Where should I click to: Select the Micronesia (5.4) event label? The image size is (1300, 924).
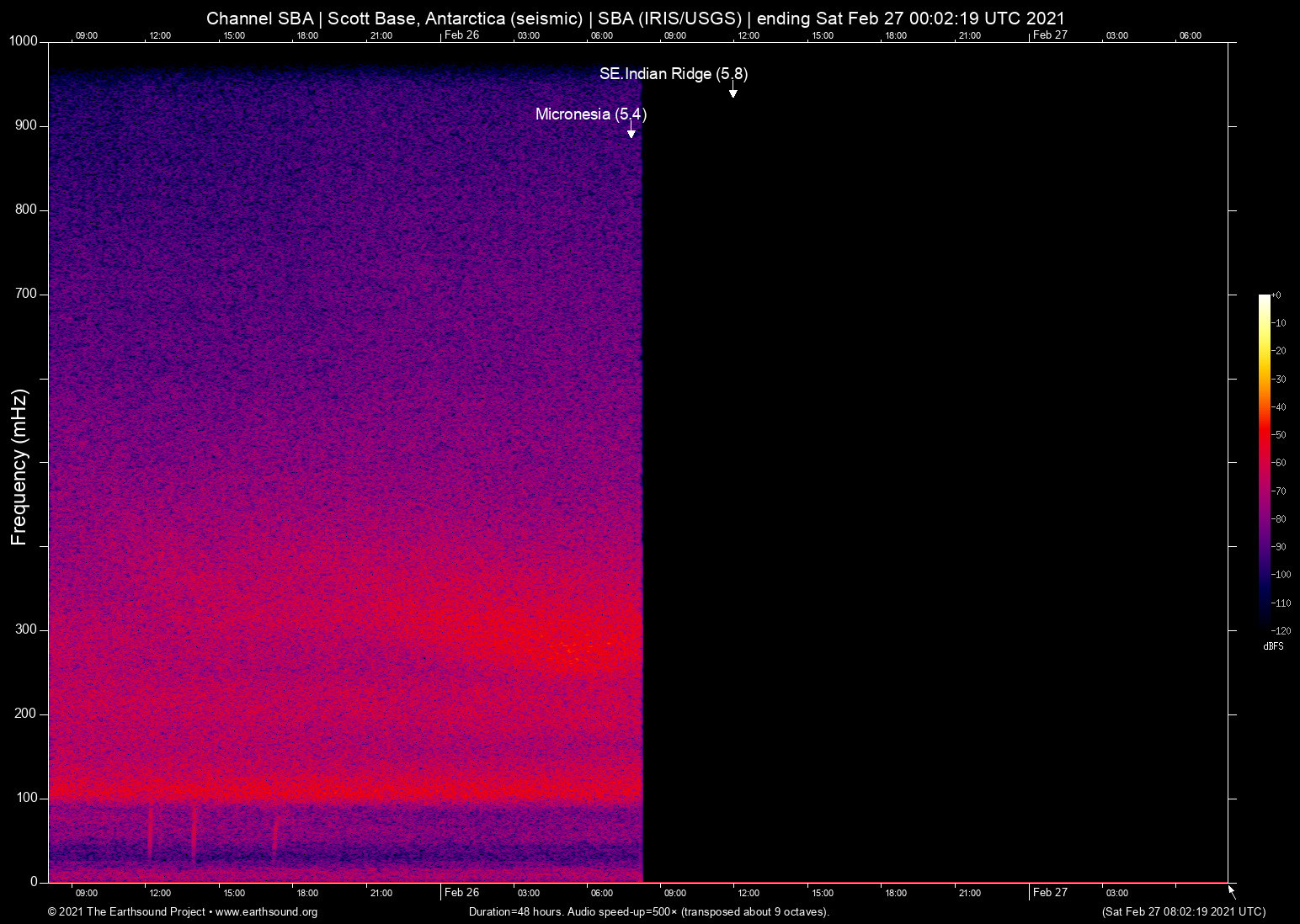tap(590, 114)
